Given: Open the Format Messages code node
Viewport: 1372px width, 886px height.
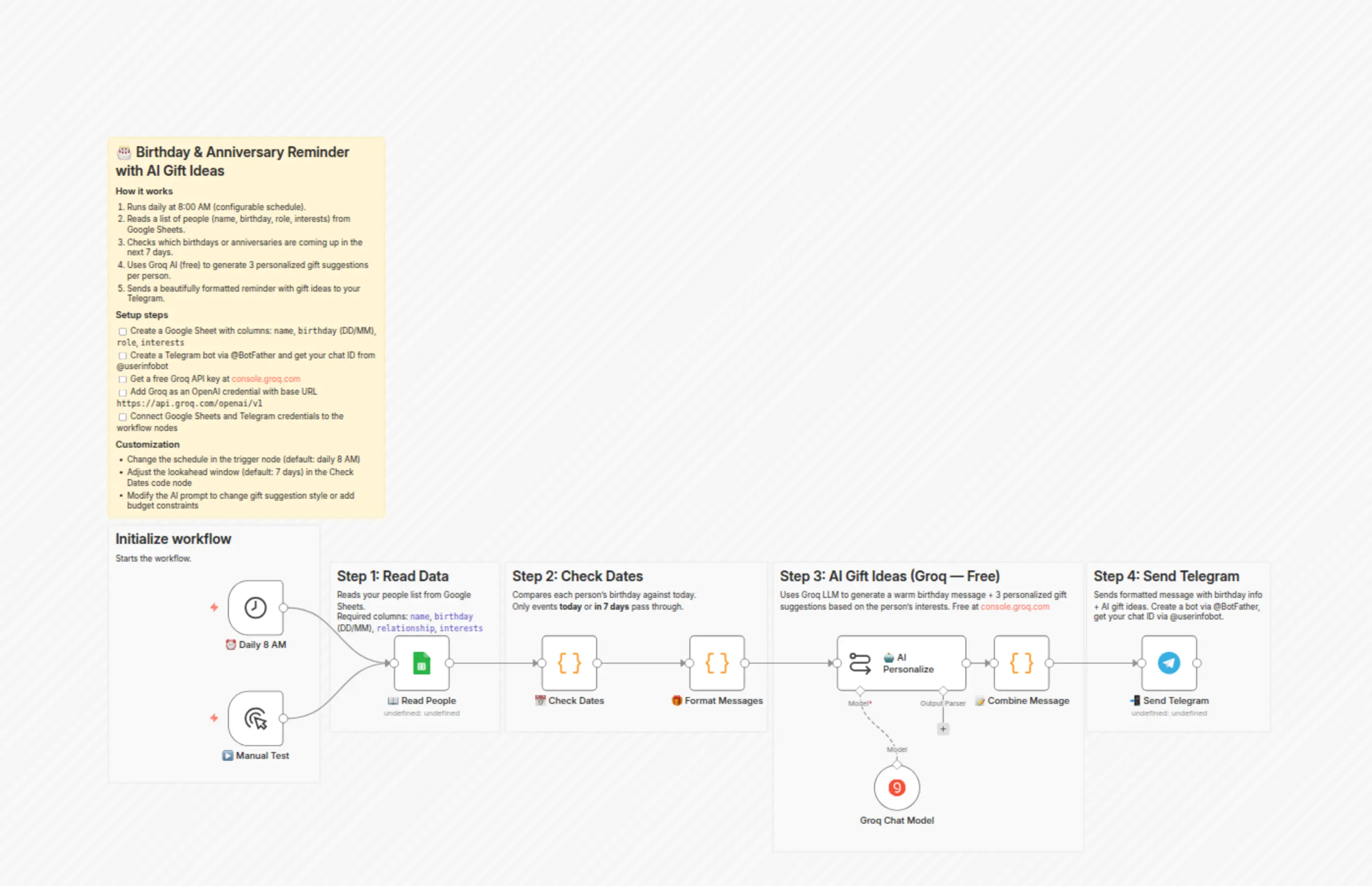Looking at the screenshot, I should (717, 663).
